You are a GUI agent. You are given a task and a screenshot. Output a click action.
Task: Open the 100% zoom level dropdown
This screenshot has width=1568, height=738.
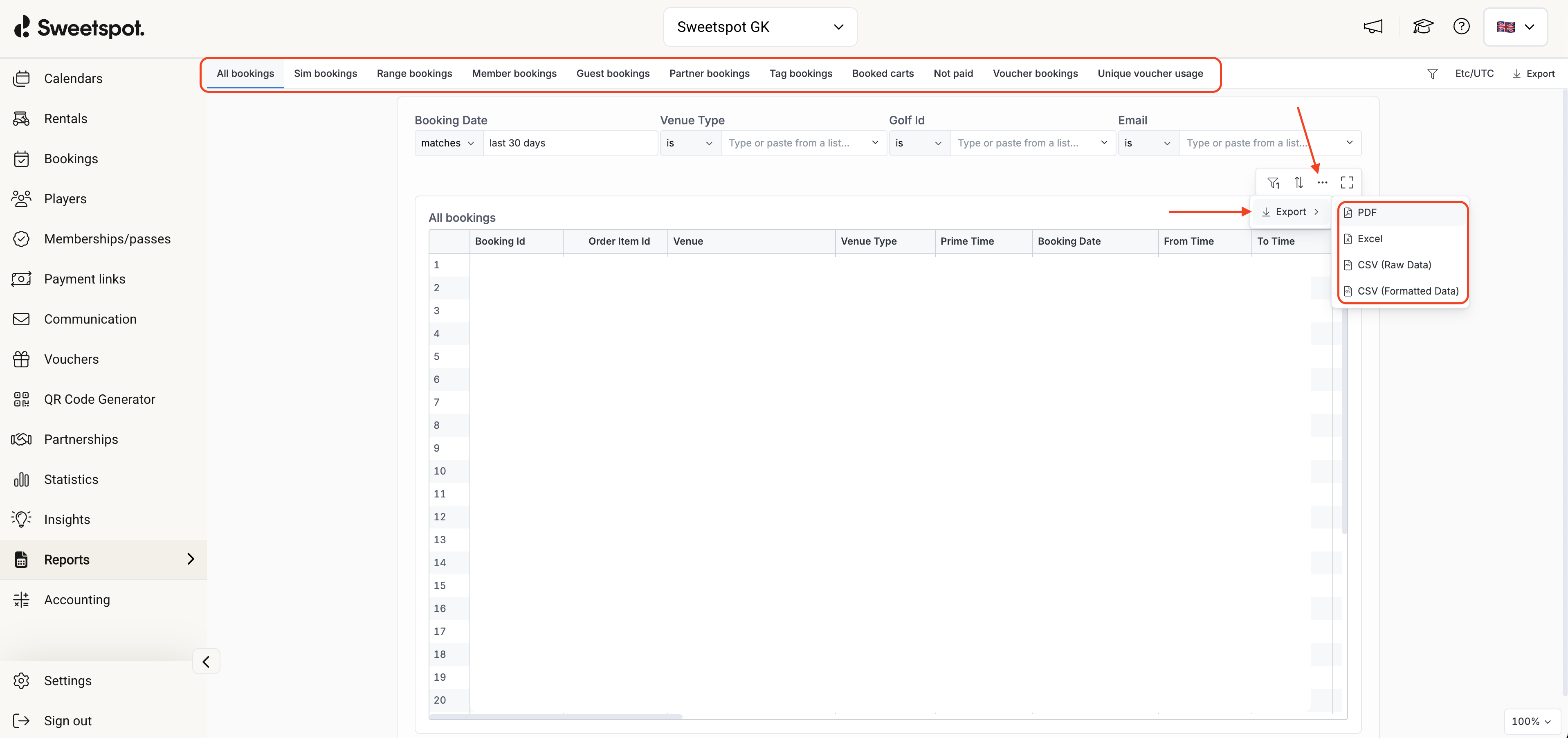tap(1531, 721)
